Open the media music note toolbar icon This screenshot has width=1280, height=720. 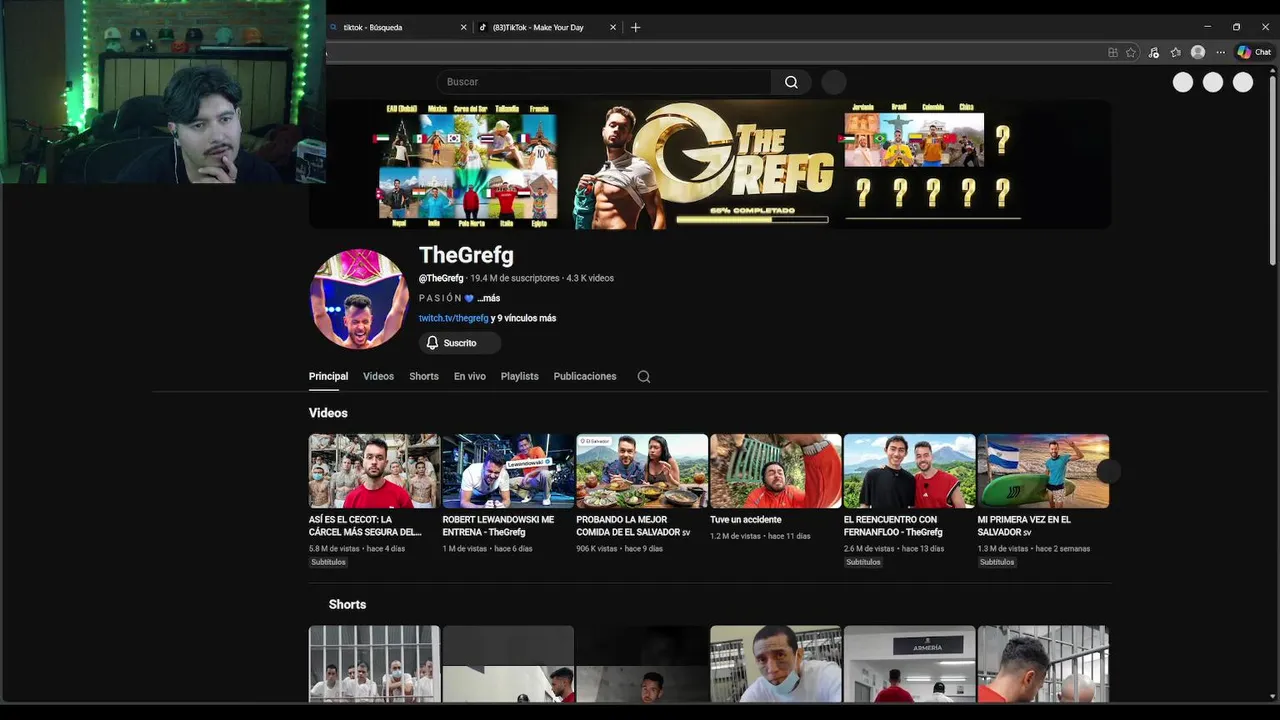click(1153, 52)
